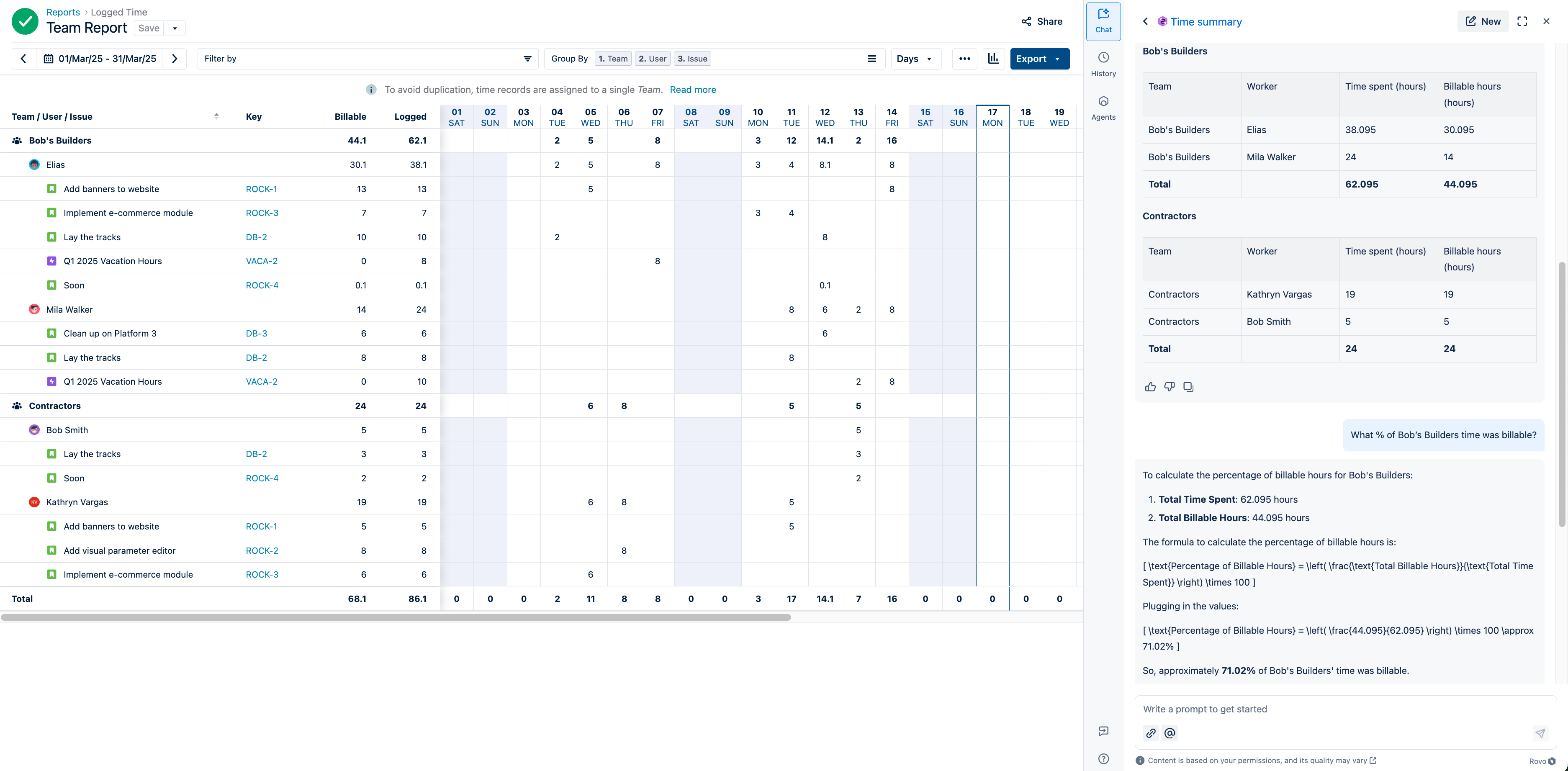This screenshot has height=771, width=1568.
Task: Click the New chat button
Action: [x=1482, y=21]
